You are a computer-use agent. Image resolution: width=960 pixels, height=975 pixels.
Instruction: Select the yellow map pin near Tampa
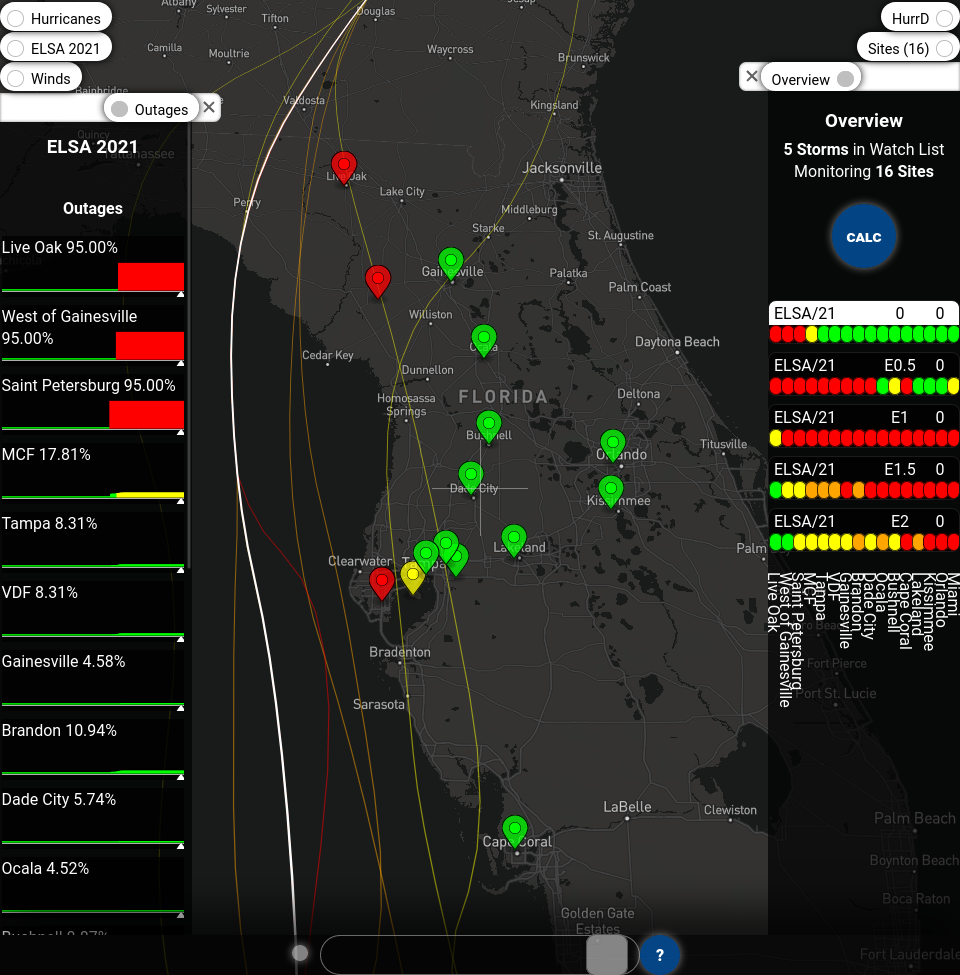click(412, 576)
